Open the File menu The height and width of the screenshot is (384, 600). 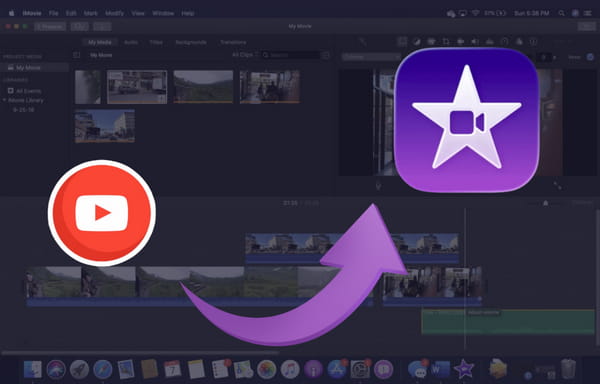[x=54, y=13]
